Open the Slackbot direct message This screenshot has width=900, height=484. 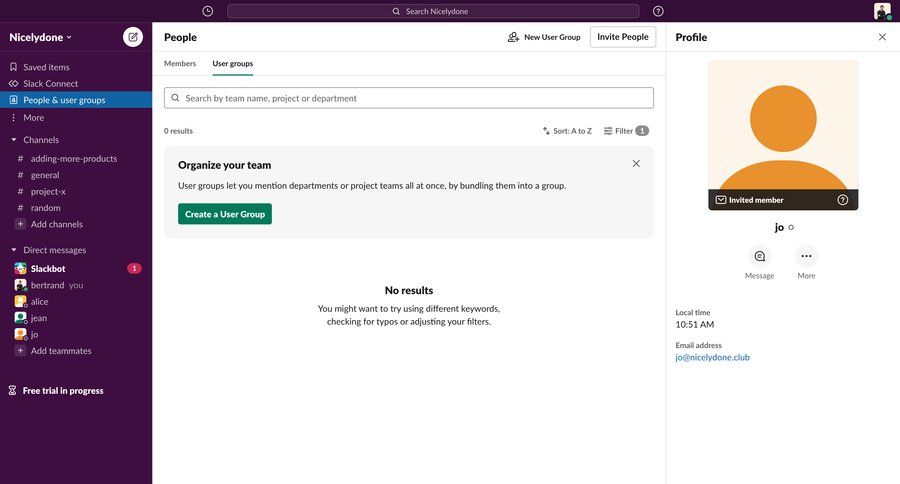76,269
